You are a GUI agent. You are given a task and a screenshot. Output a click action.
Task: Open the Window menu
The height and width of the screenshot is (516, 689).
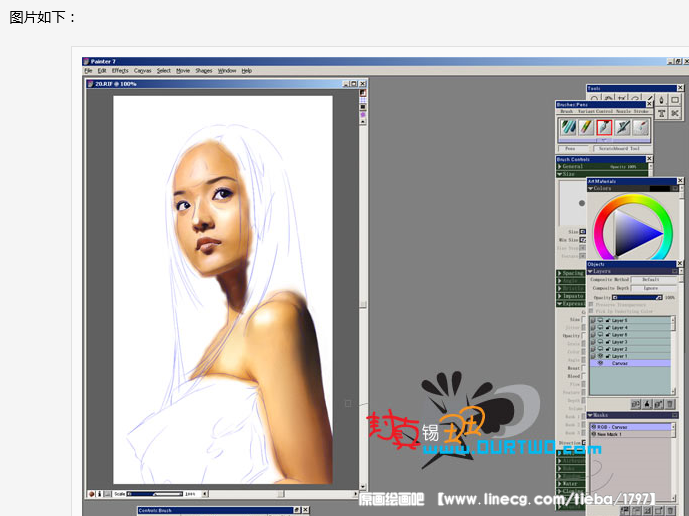(227, 71)
